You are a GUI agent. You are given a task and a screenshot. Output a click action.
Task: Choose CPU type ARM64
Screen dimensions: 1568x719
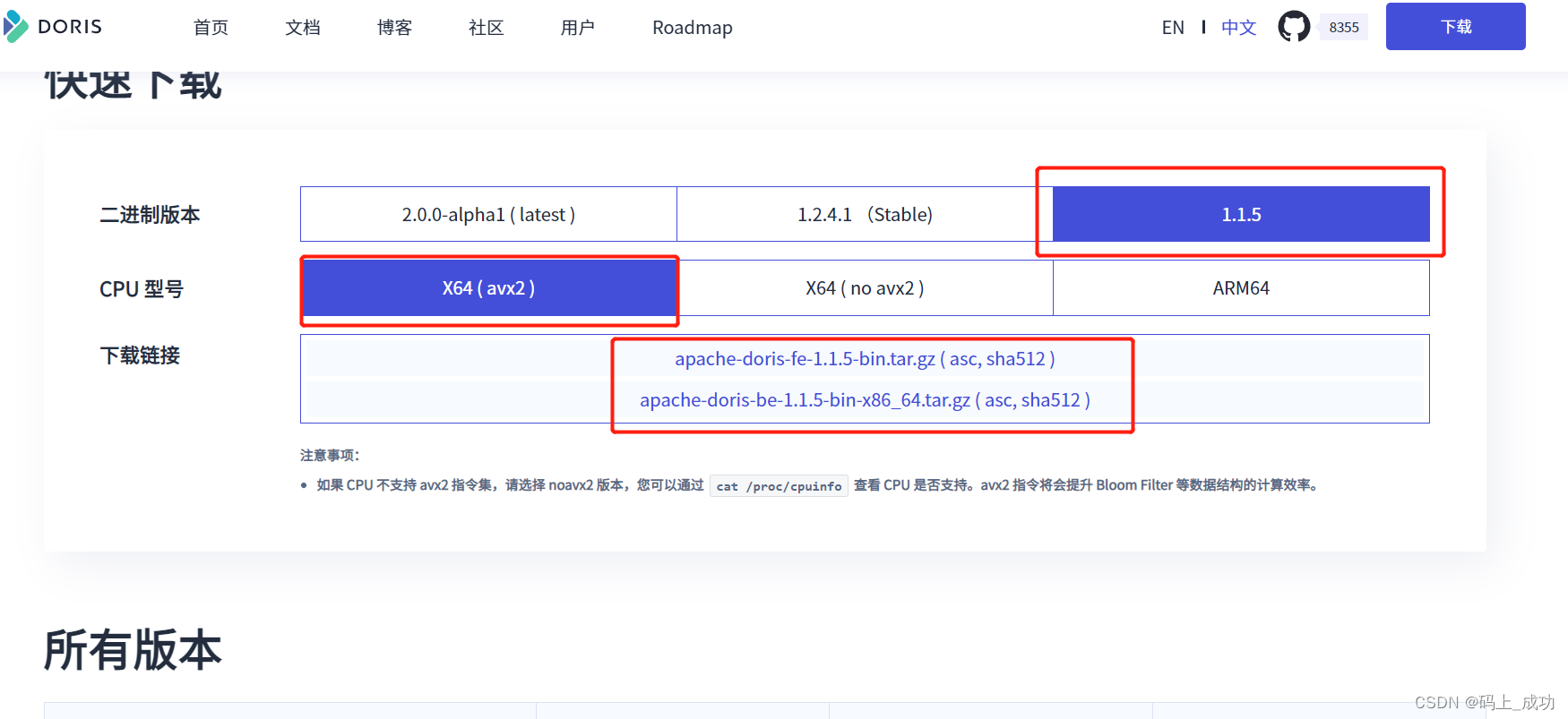coord(1241,288)
